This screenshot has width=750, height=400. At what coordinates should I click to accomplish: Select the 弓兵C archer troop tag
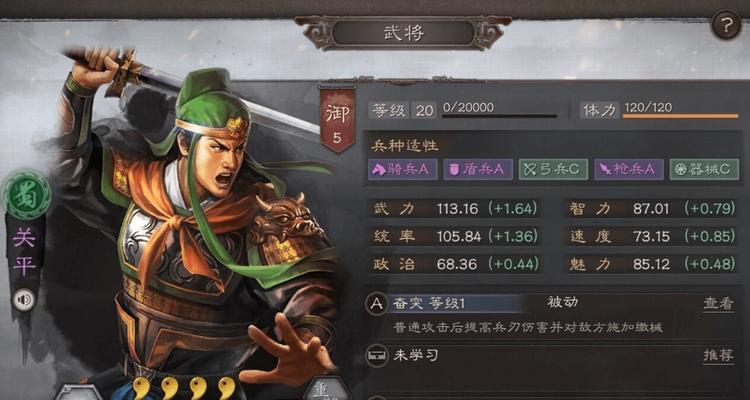(553, 169)
